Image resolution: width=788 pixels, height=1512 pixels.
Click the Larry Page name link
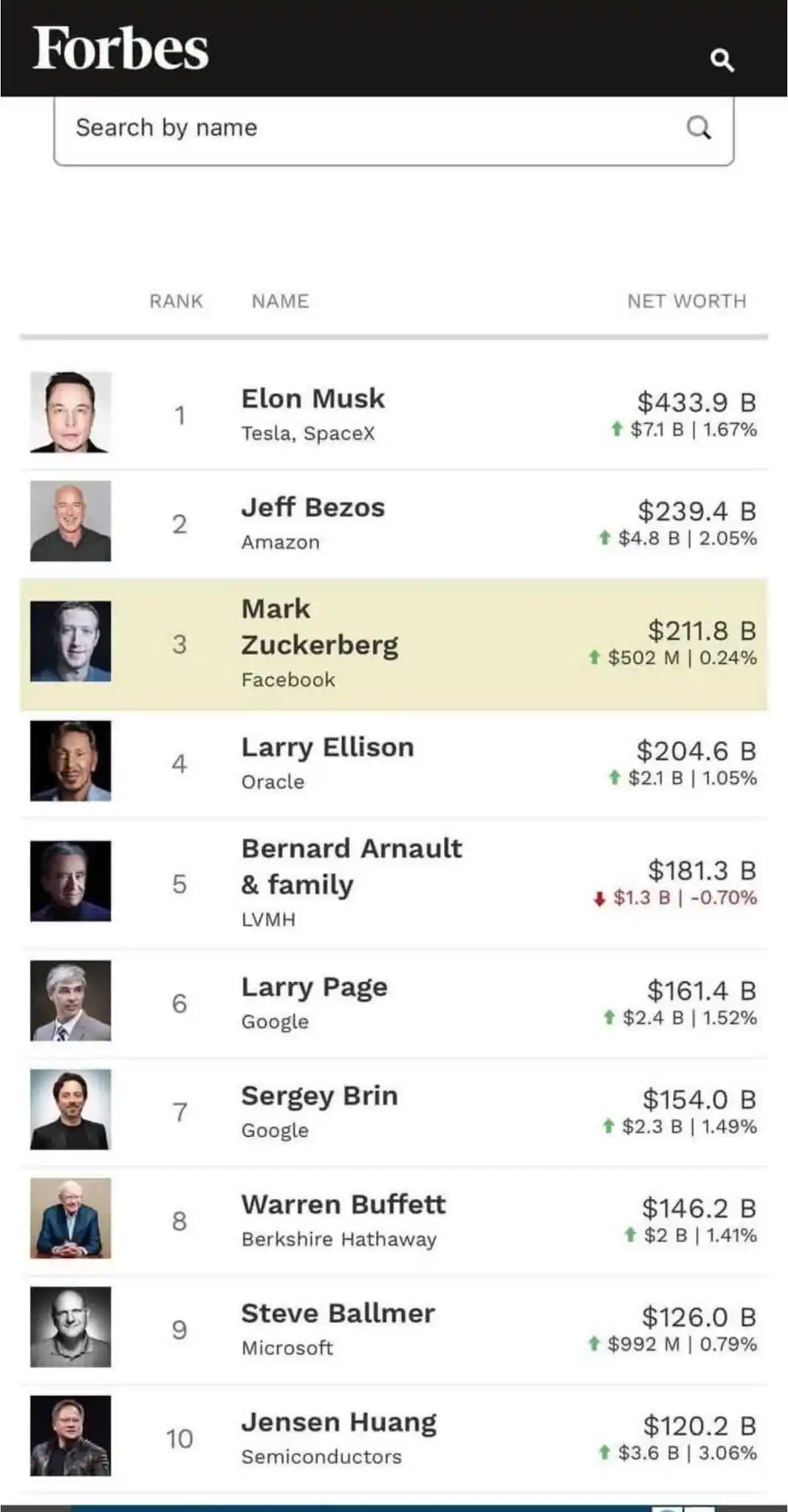coord(314,987)
